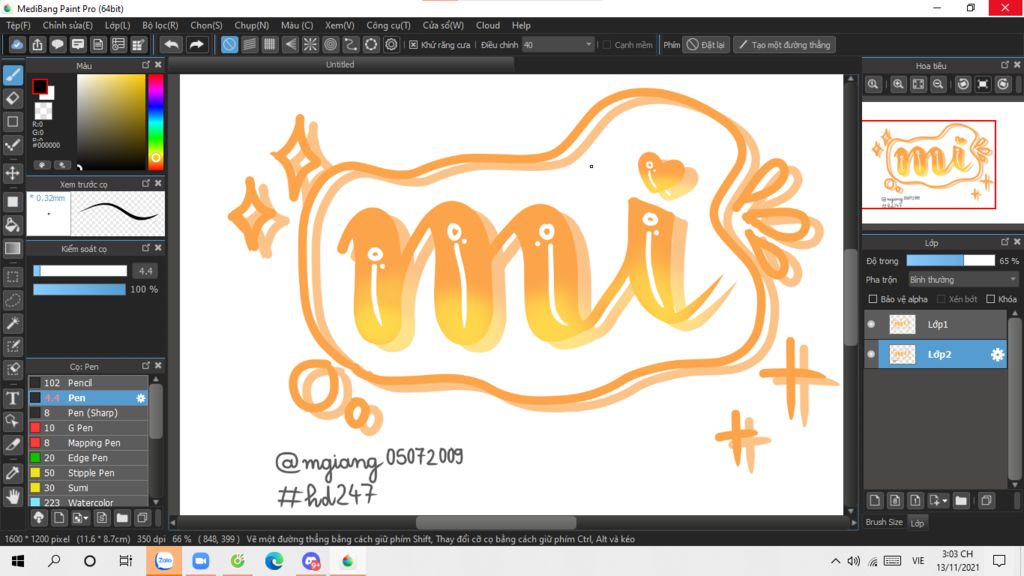Select the G Pen brush
Screen dimensions: 1024x576
click(x=88, y=428)
